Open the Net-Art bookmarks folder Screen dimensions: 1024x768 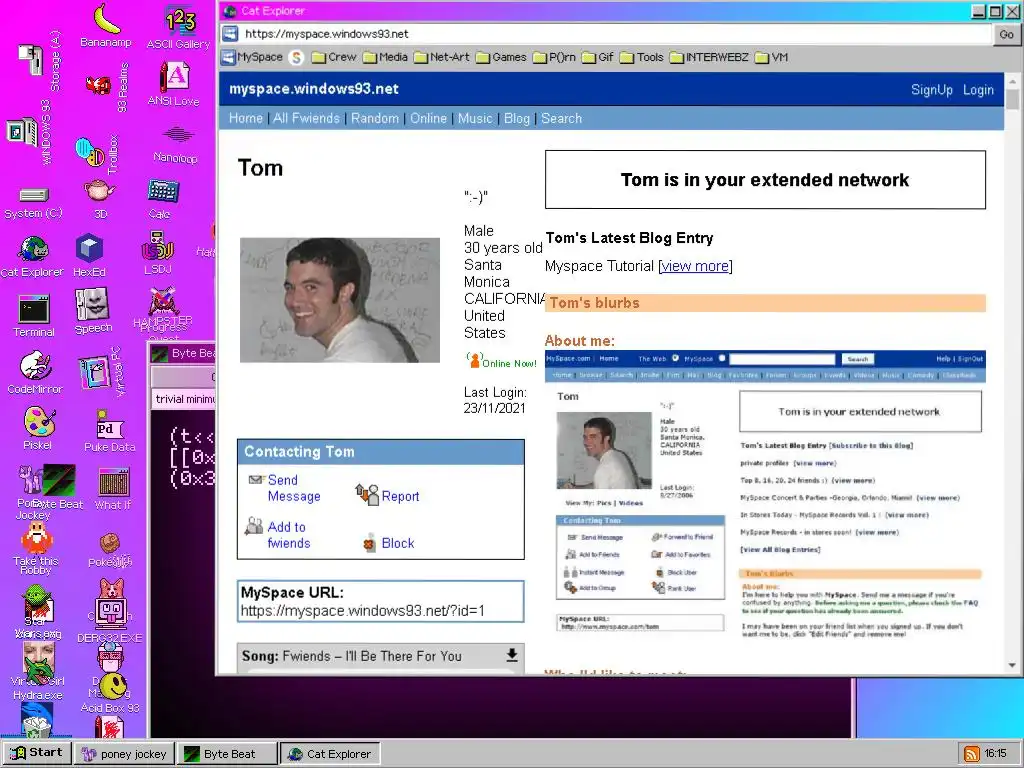441,57
